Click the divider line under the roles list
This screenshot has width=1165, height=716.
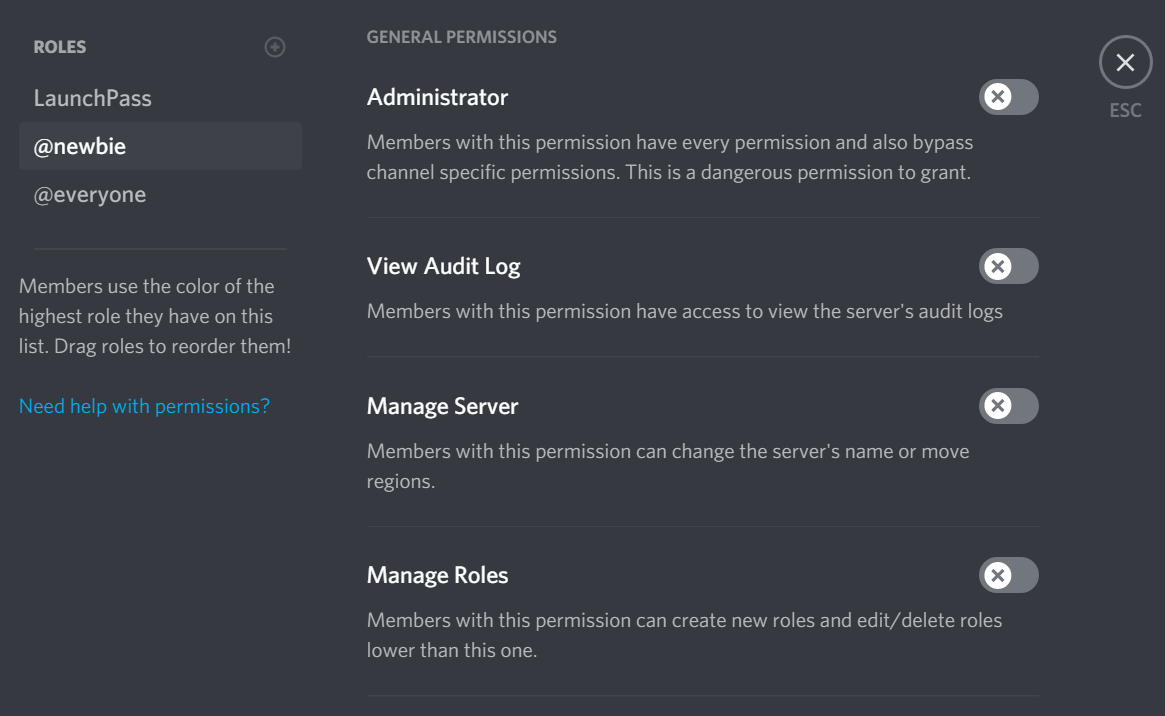160,247
